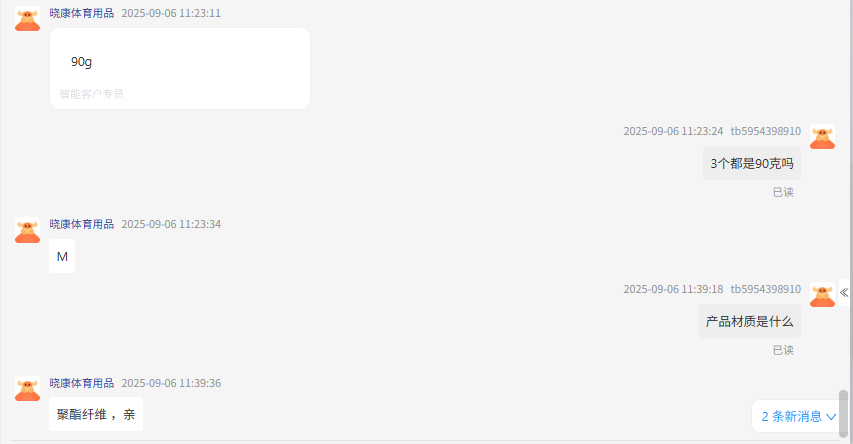Click the M reply bubble
853x444 pixels.
[62, 256]
